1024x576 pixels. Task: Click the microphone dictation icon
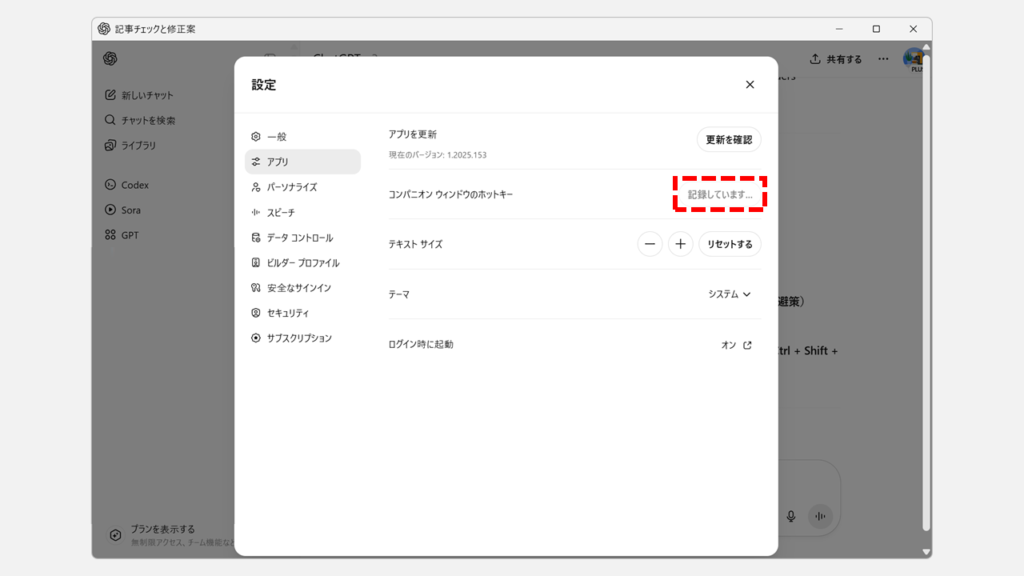(x=791, y=516)
